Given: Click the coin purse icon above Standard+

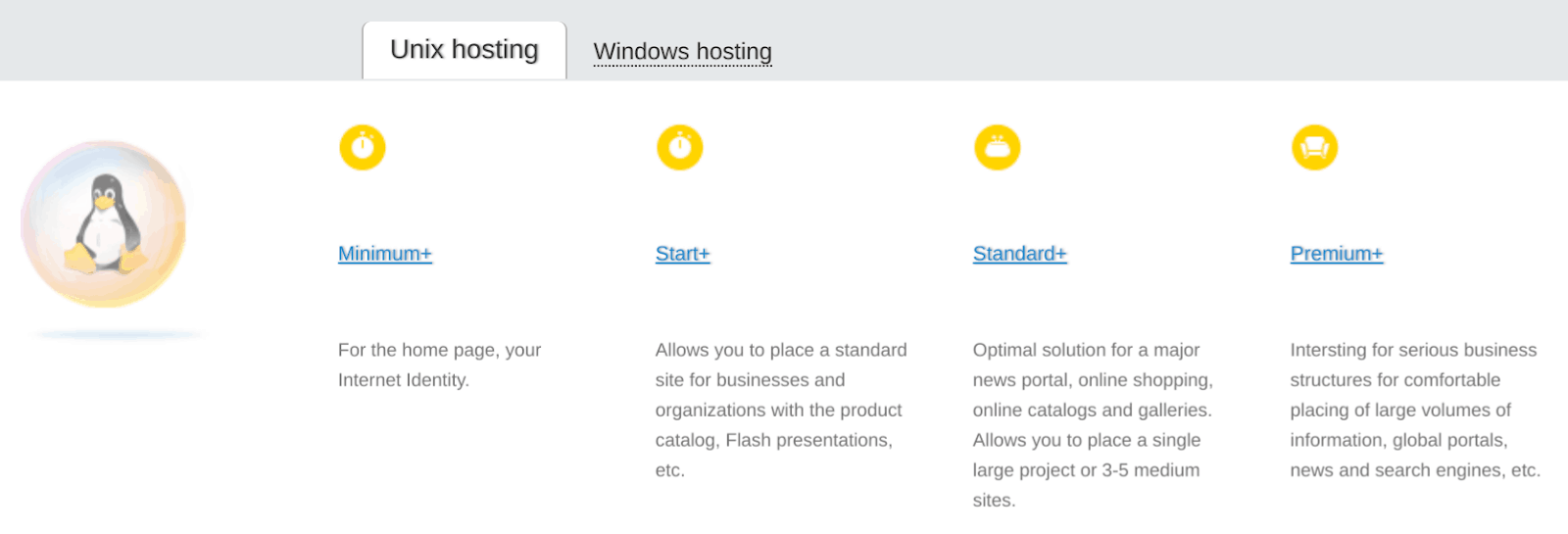Looking at the screenshot, I should pos(998,147).
